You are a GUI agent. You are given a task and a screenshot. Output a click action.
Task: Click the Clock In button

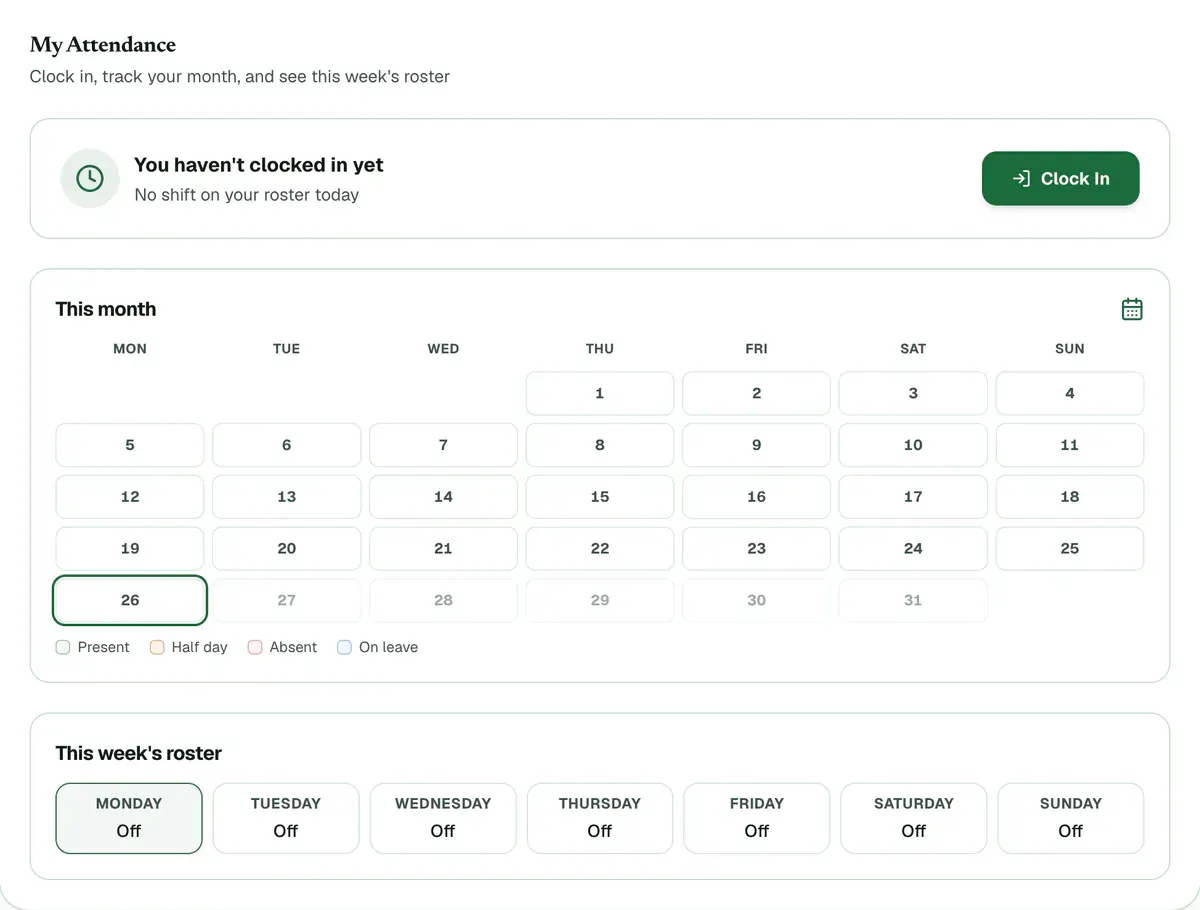1061,178
